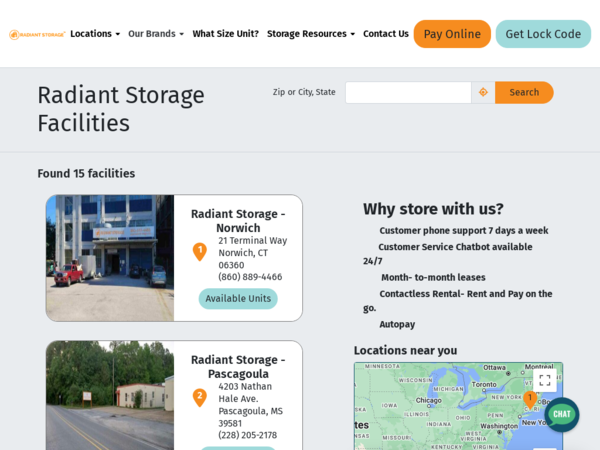This screenshot has height=450, width=600.
Task: Click the 4203 Nathan Hale Ave. address
Action: click(x=245, y=393)
